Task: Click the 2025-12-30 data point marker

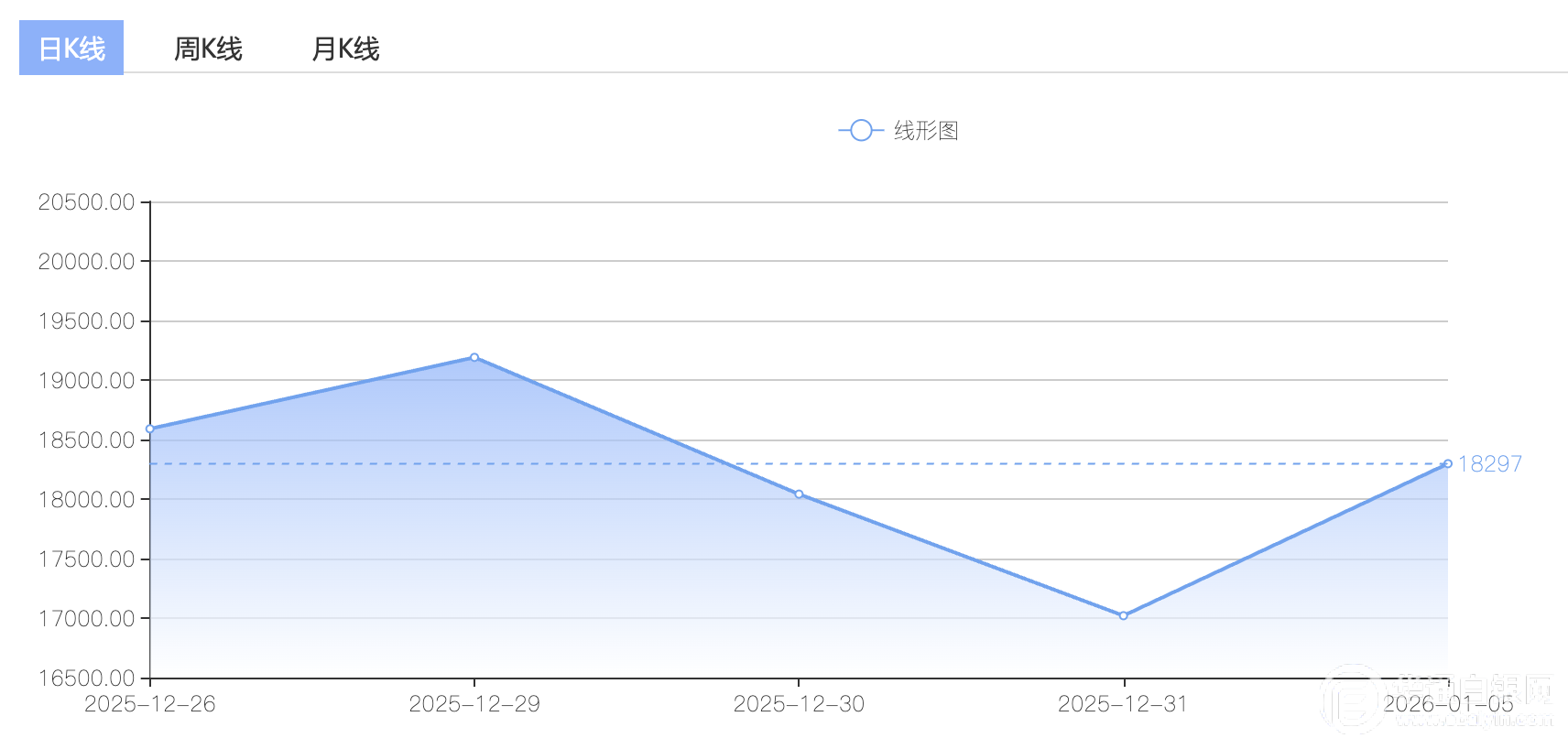Action: point(799,494)
